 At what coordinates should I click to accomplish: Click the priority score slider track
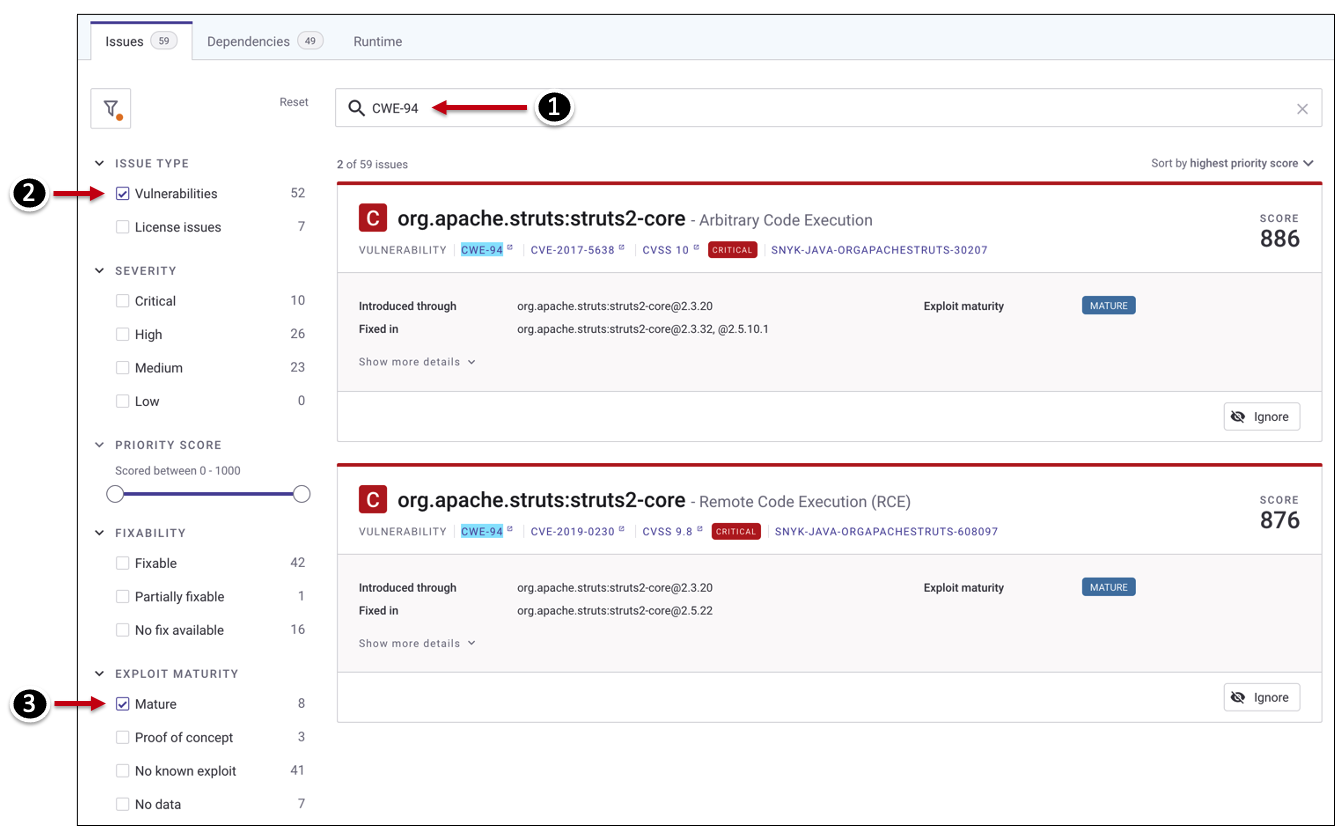tap(208, 494)
